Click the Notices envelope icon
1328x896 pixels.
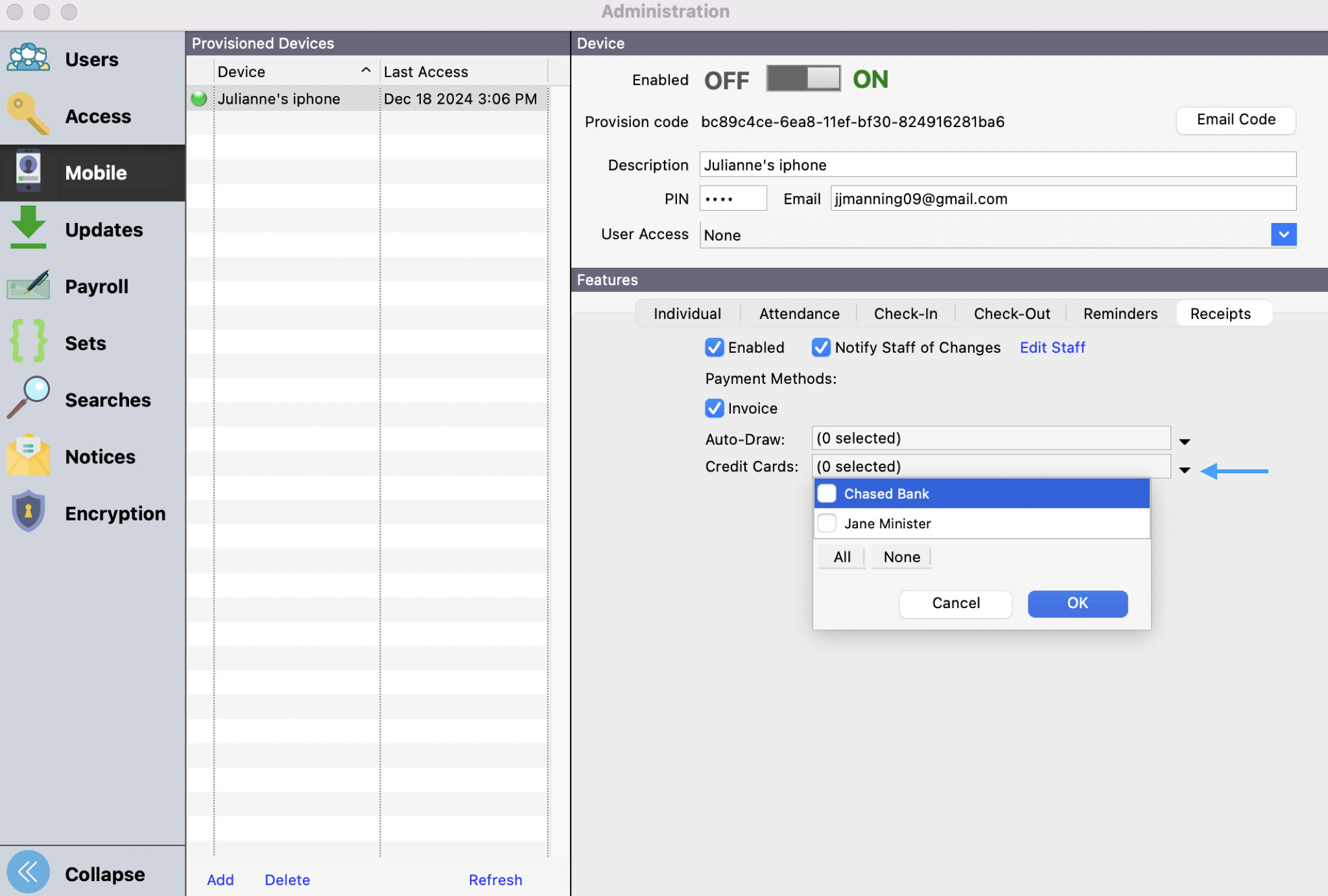point(28,455)
